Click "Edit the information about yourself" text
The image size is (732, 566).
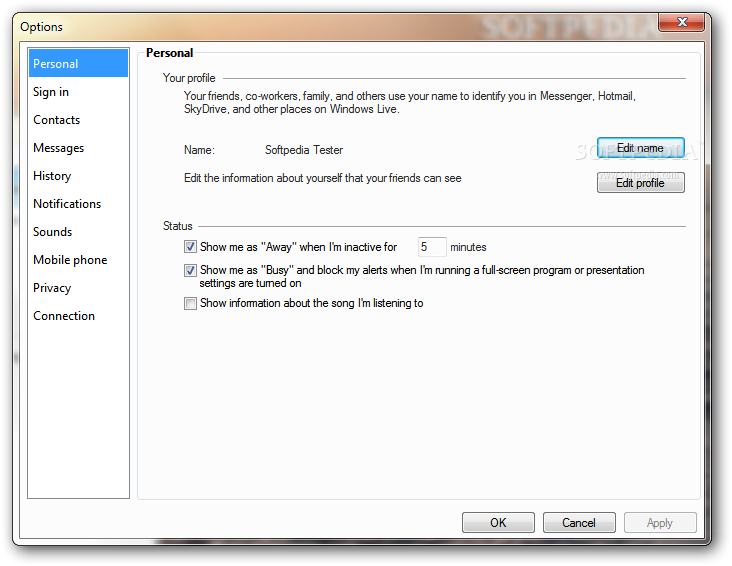click(323, 178)
